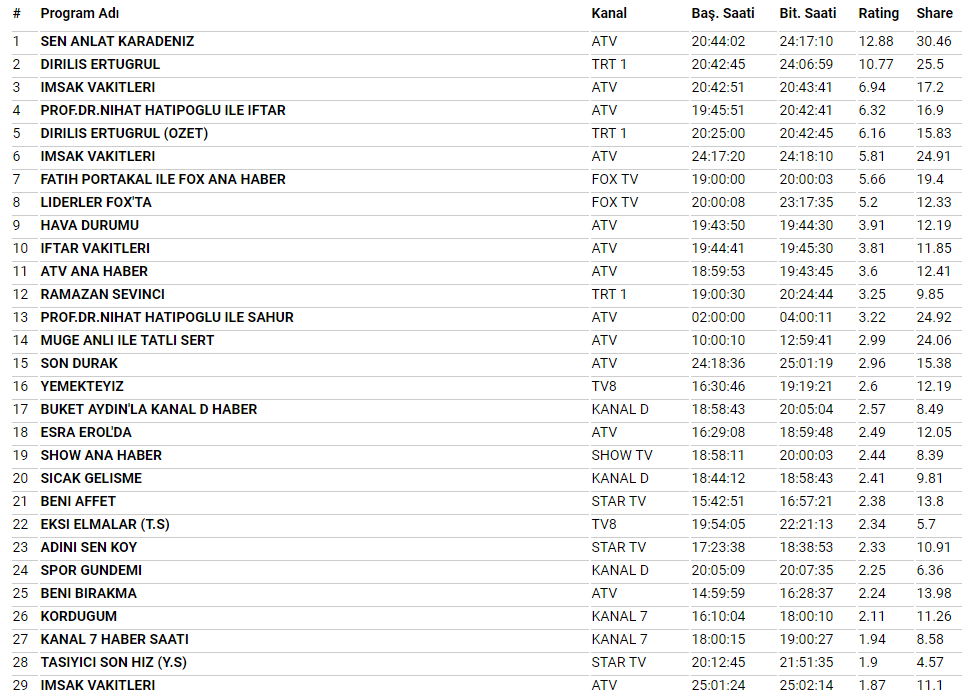Image resolution: width=962 pixels, height=694 pixels.
Task: Select the YEMEKTEYIZ program name
Action: [x=82, y=387]
